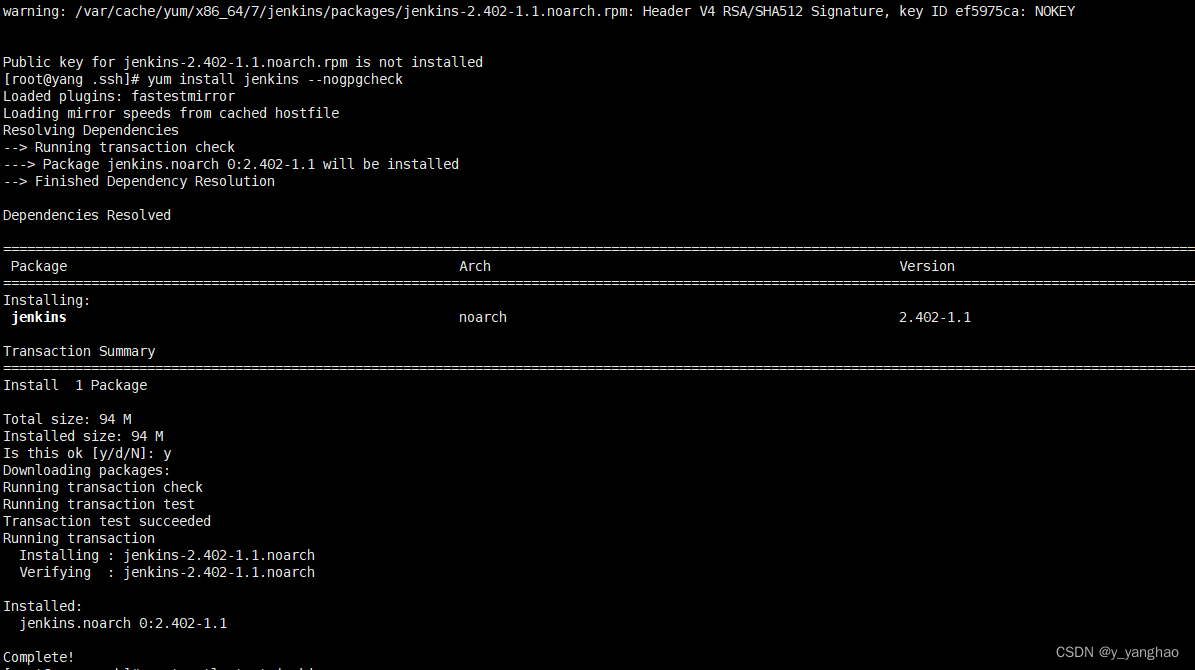Click the 'Version' column header
This screenshot has width=1195, height=670.
(927, 267)
